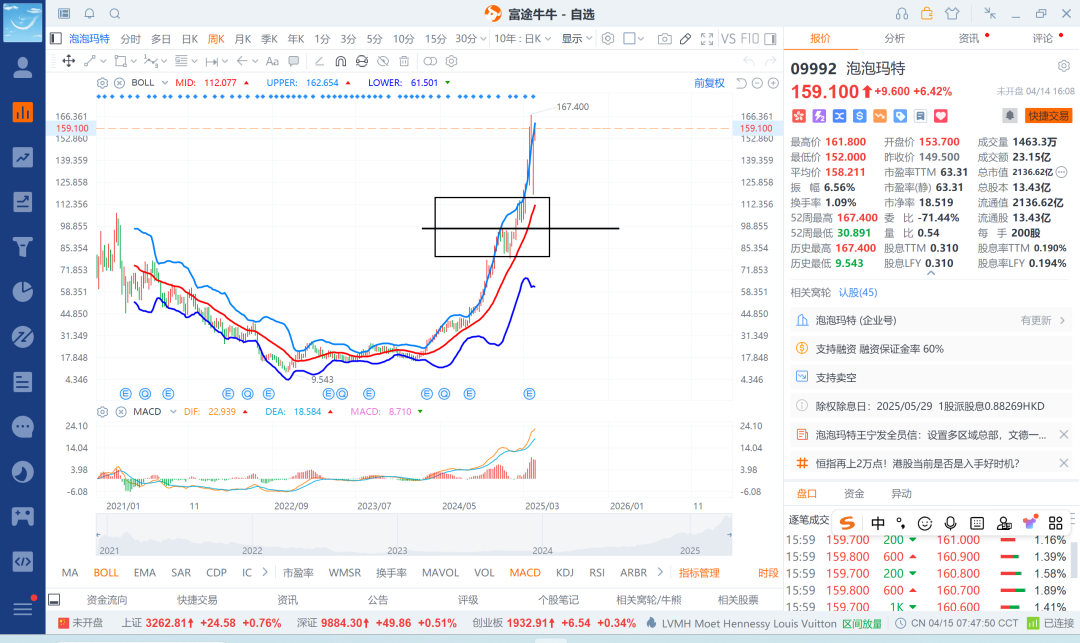Toggle the F10 info view
This screenshot has width=1080, height=643.
point(750,39)
